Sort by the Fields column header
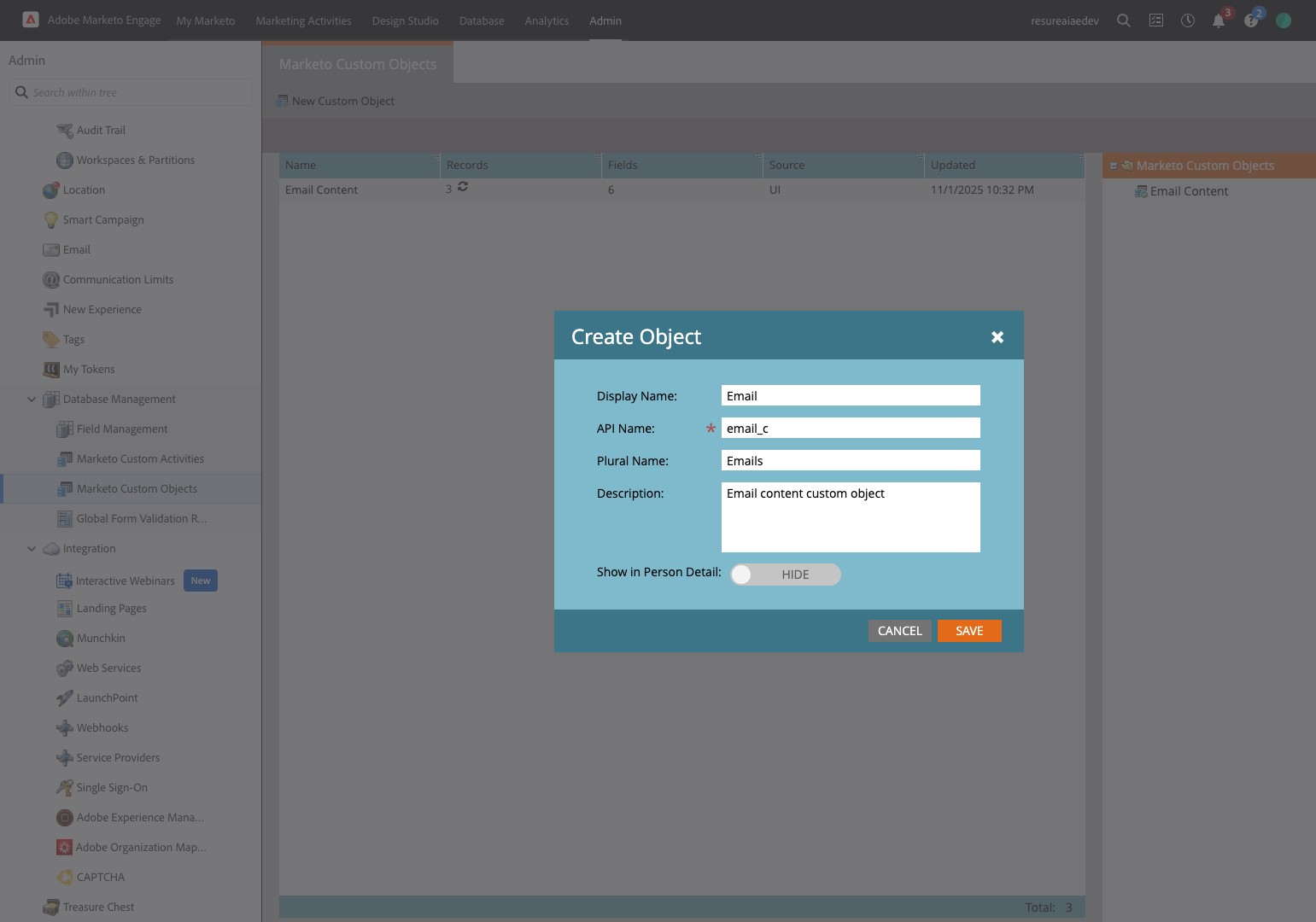This screenshot has width=1316, height=922. [682, 165]
